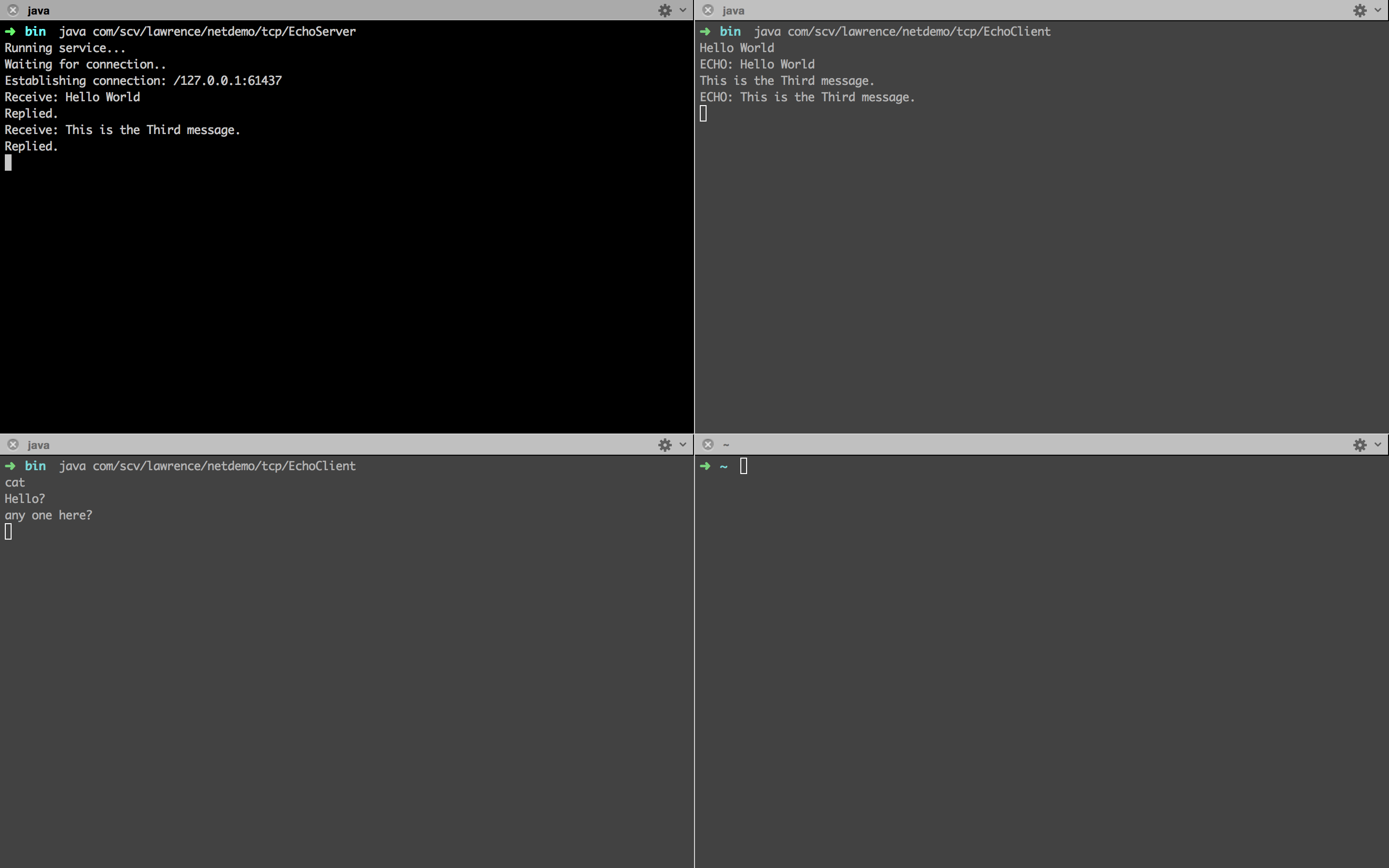Click "ECHO: Hello World" in the client pane

[x=757, y=64]
